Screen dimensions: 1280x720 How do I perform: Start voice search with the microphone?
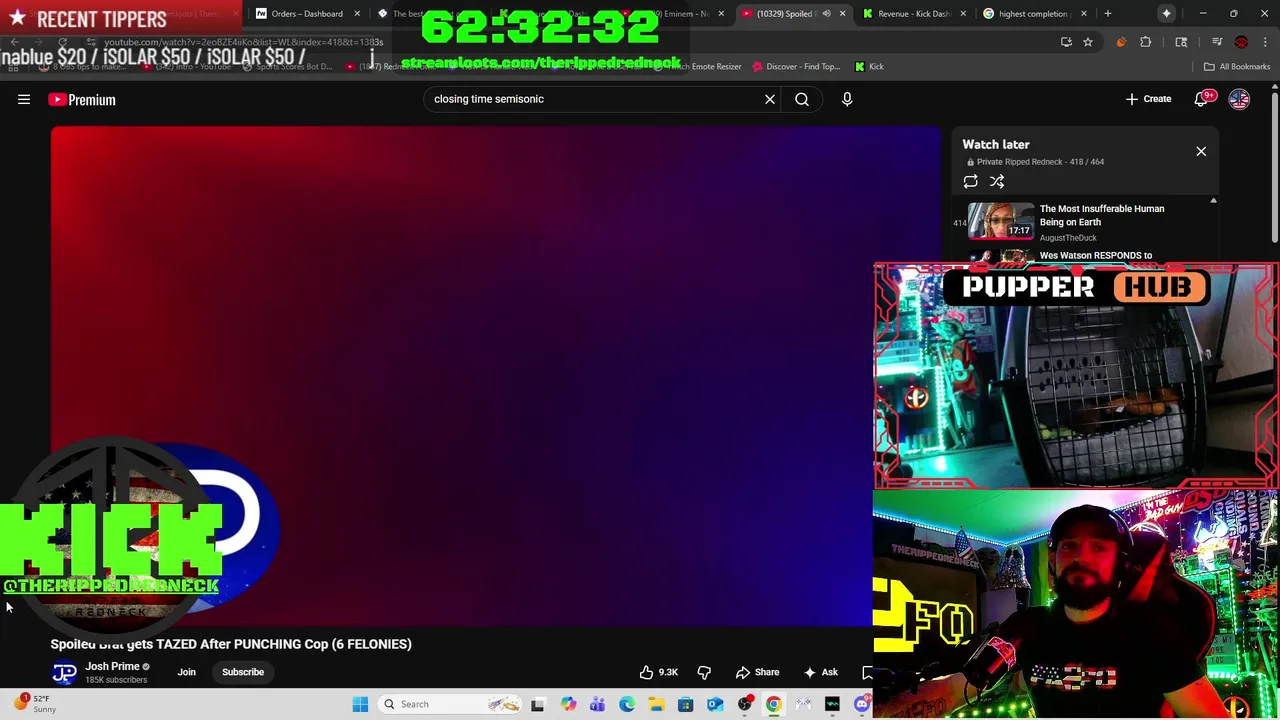point(847,99)
